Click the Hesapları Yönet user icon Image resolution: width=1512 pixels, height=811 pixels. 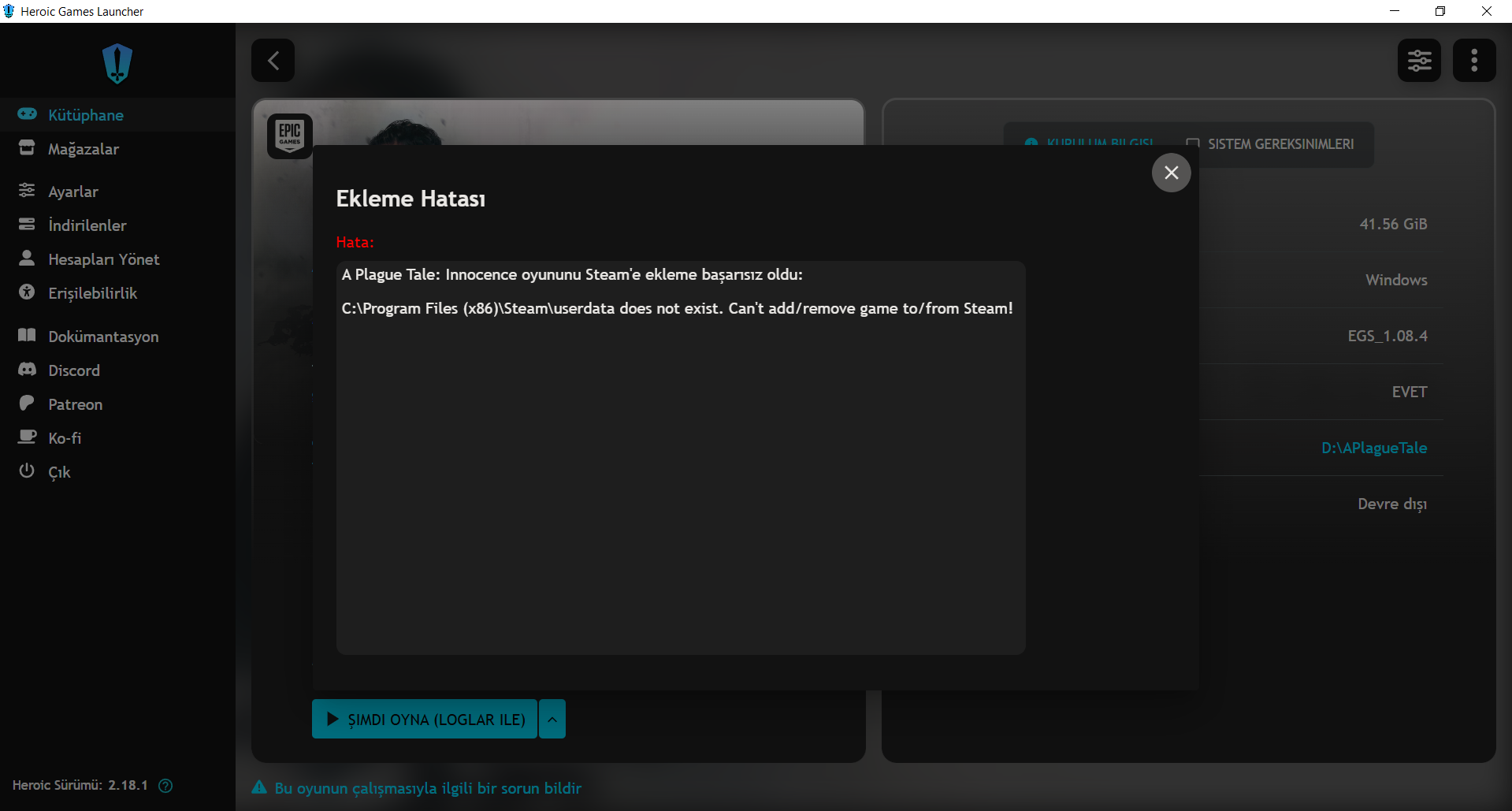tap(27, 259)
